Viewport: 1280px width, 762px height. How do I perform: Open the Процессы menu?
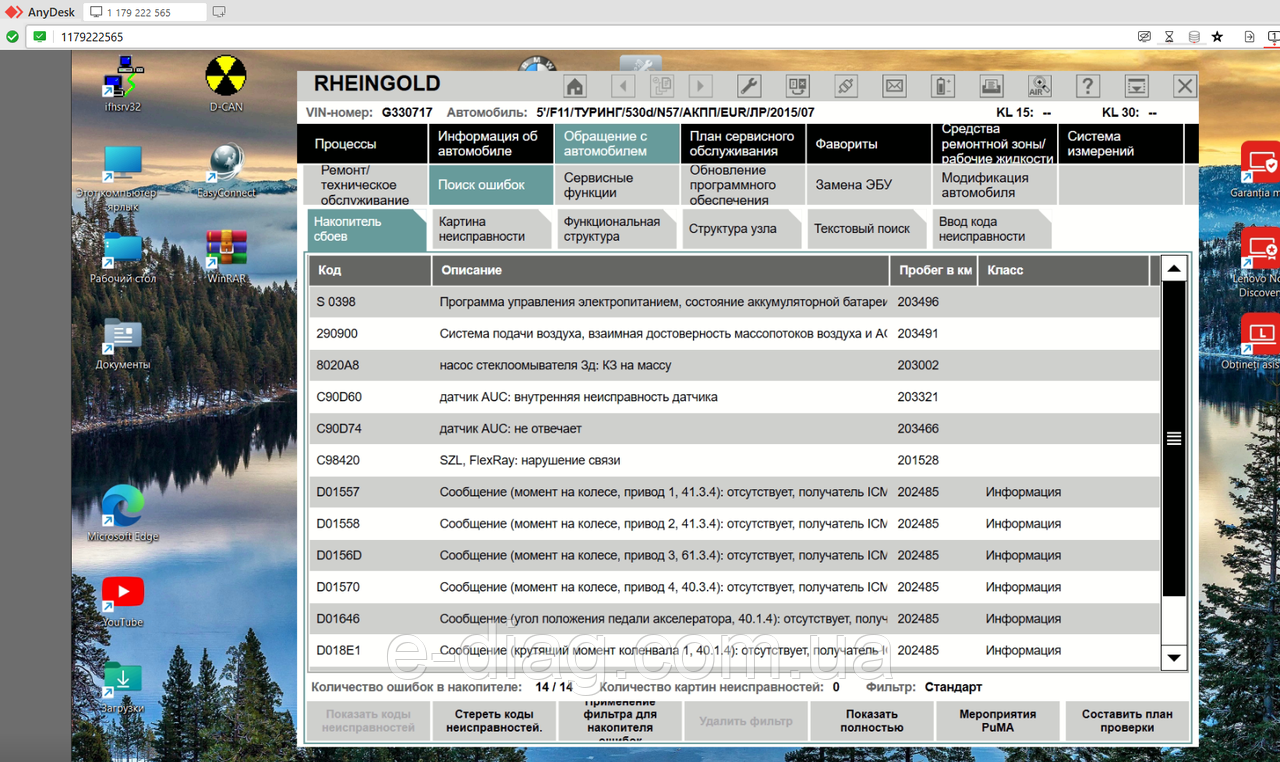363,144
